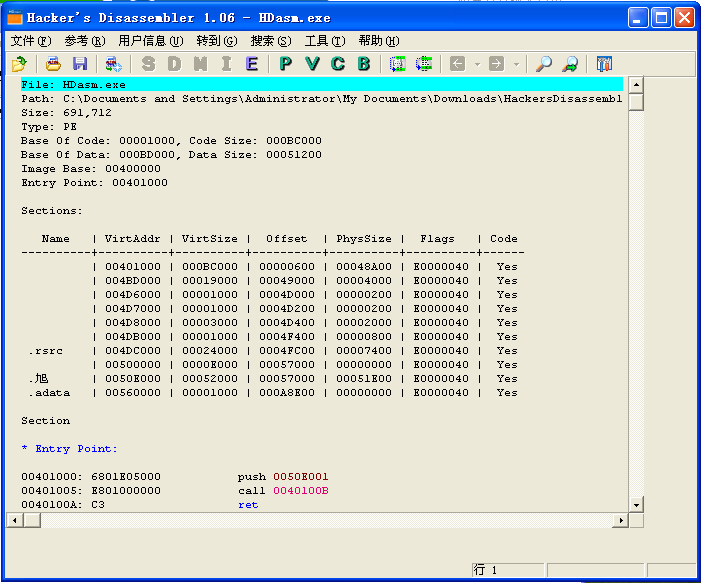Screen dimensions: 701x583
Task: Click the 'Entry Point: 00401000' line
Action: pyautogui.click(x=94, y=182)
